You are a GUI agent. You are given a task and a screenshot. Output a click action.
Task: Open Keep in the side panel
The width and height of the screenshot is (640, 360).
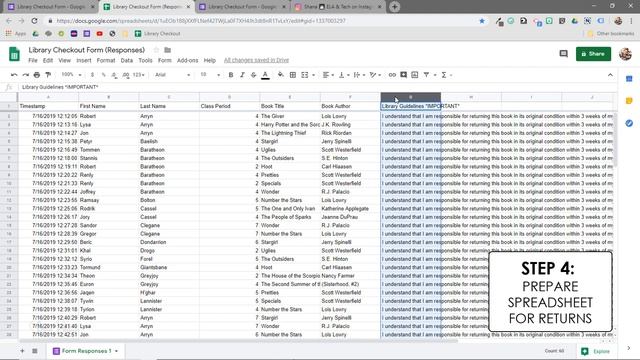click(629, 101)
